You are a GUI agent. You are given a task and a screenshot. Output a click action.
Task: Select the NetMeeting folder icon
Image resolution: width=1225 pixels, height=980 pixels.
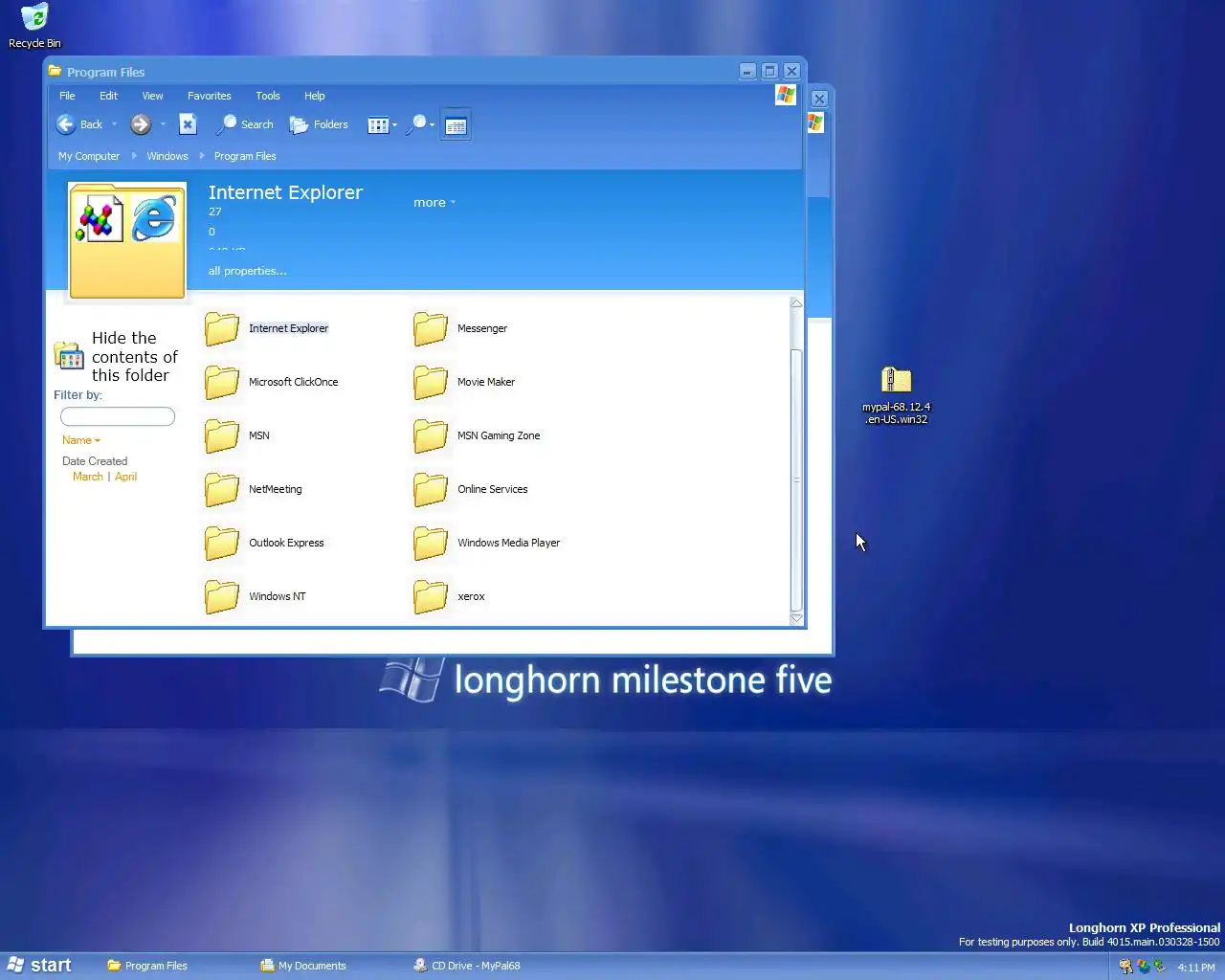222,489
